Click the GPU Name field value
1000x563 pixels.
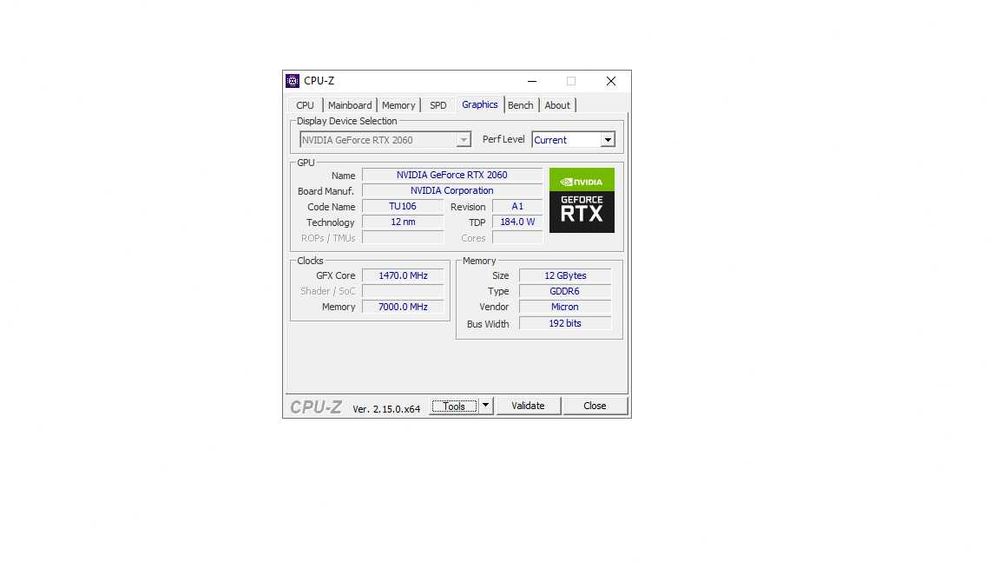pyautogui.click(x=452, y=175)
